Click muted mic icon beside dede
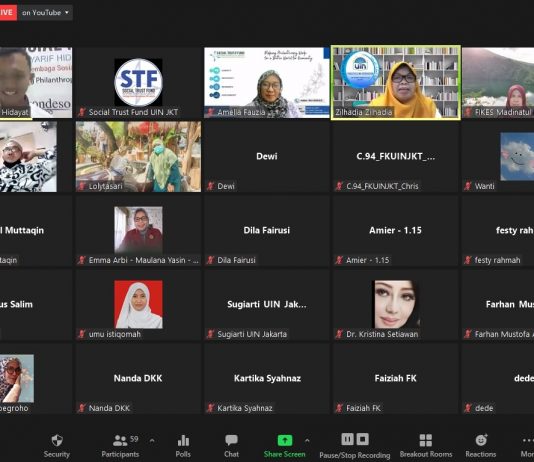The image size is (534, 462). tap(468, 408)
